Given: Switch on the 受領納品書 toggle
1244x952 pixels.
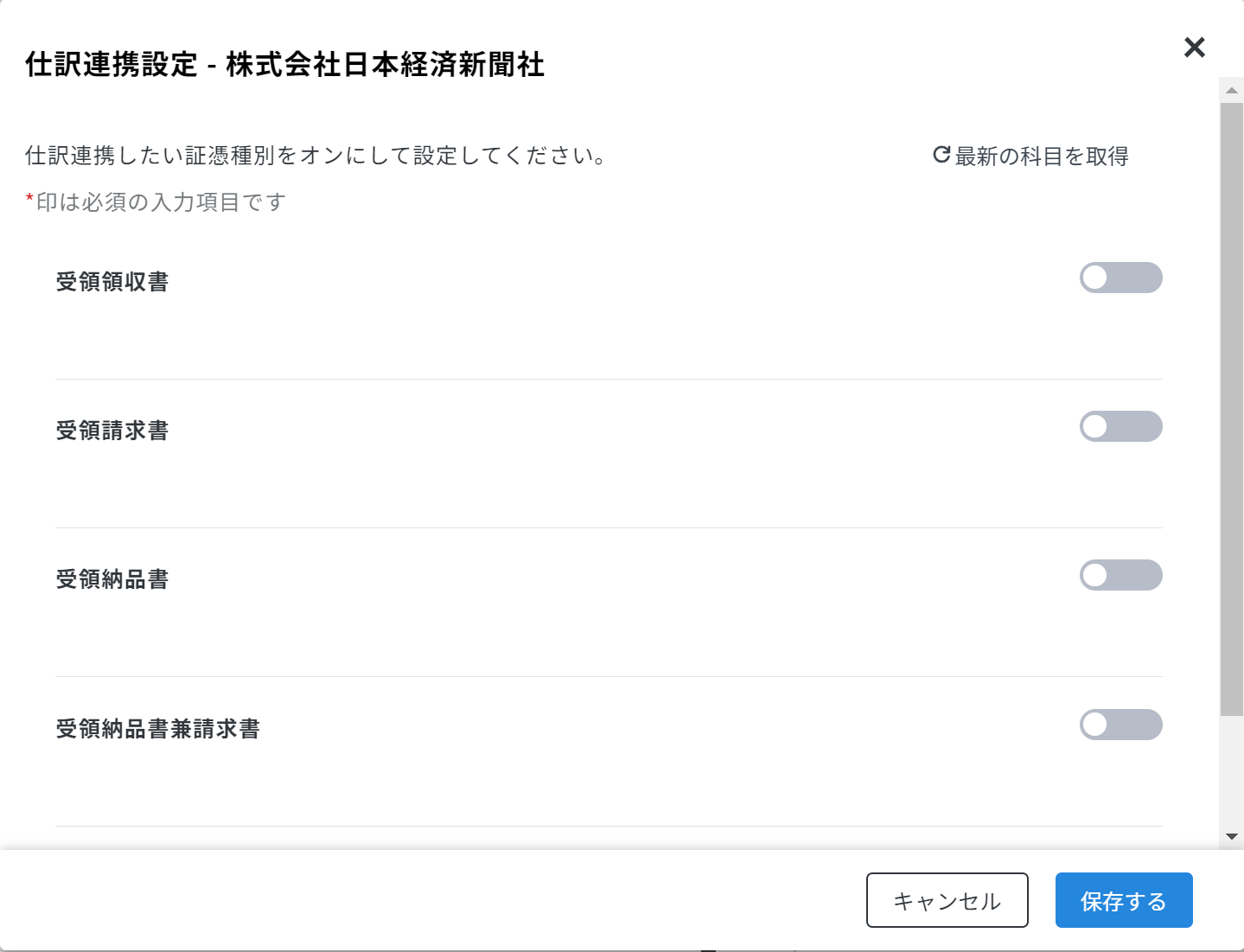Looking at the screenshot, I should 1120,575.
